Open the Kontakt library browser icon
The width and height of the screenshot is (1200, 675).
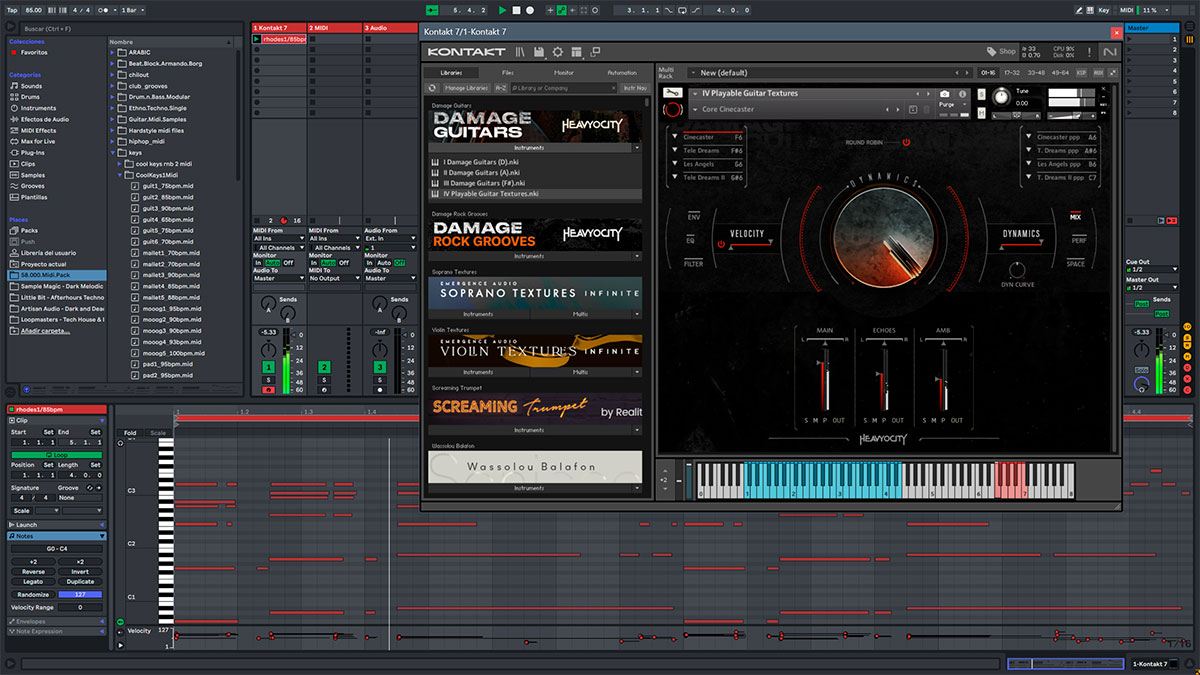521,52
